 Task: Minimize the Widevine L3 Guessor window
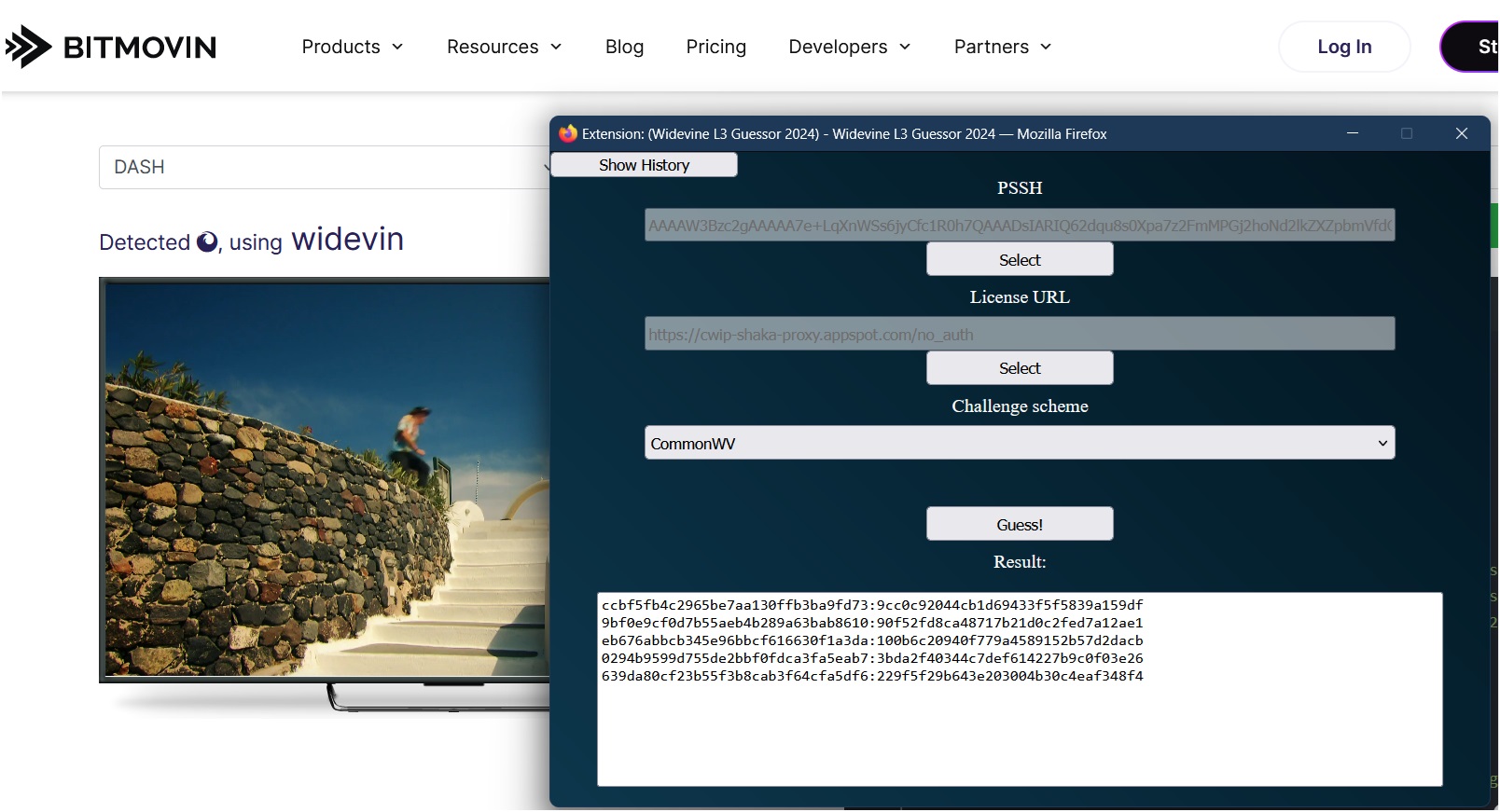[1352, 134]
